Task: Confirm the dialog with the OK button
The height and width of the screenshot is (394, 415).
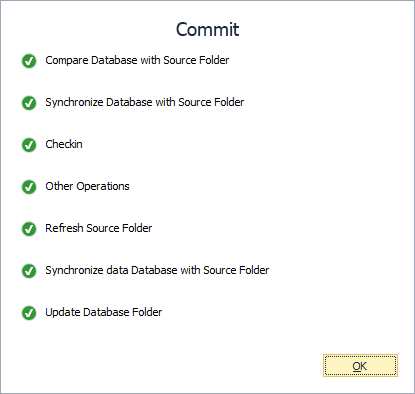Action: pyautogui.click(x=360, y=366)
